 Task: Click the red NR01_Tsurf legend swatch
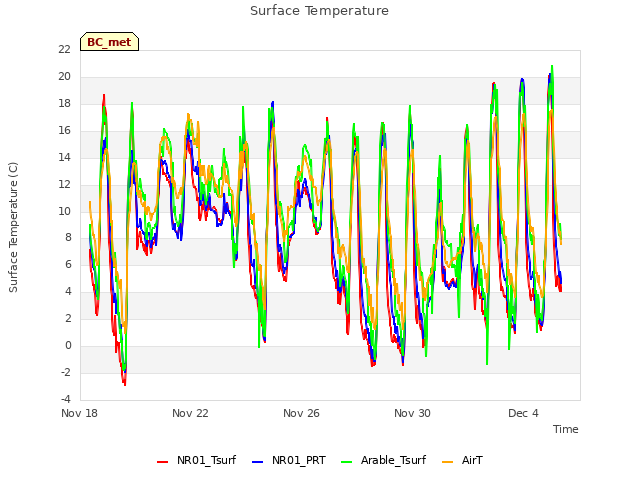click(162, 462)
